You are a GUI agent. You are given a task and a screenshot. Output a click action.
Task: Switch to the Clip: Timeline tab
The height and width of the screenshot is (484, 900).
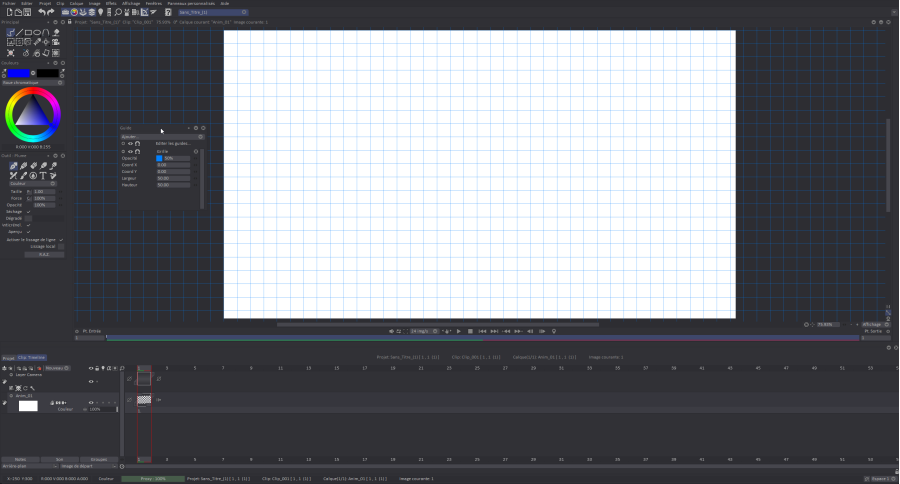point(32,358)
